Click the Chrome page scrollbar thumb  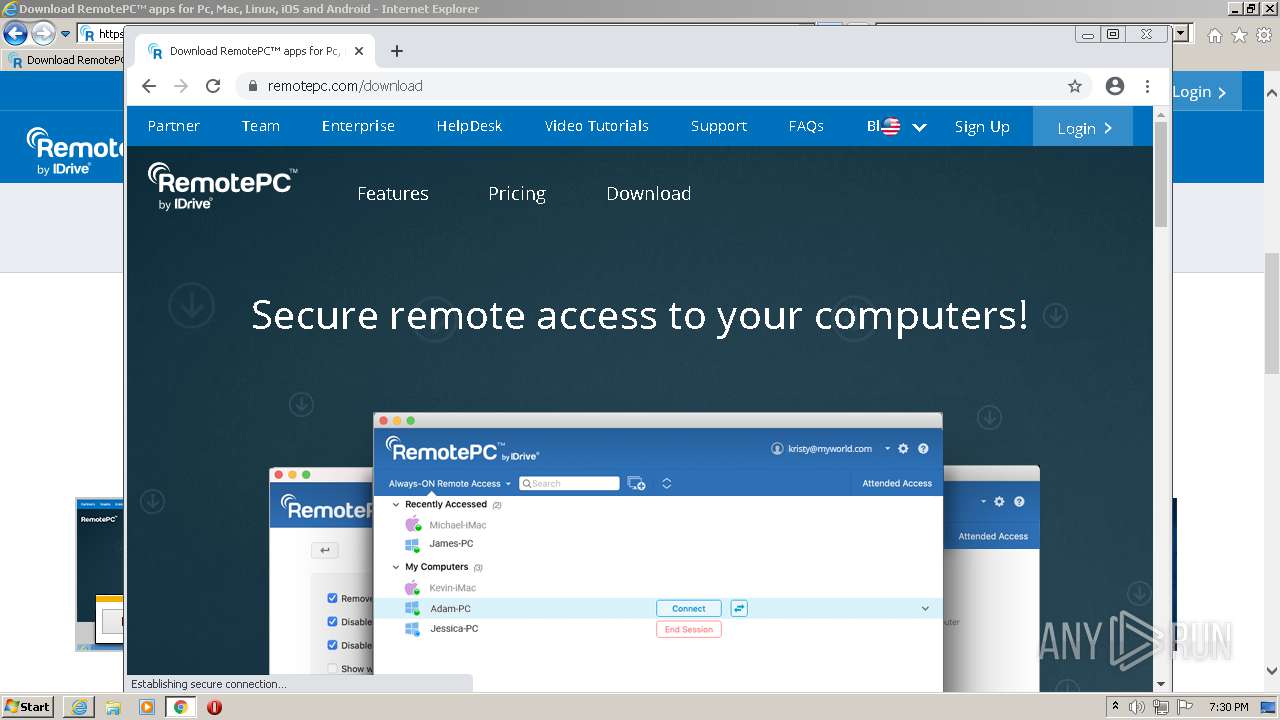1161,174
